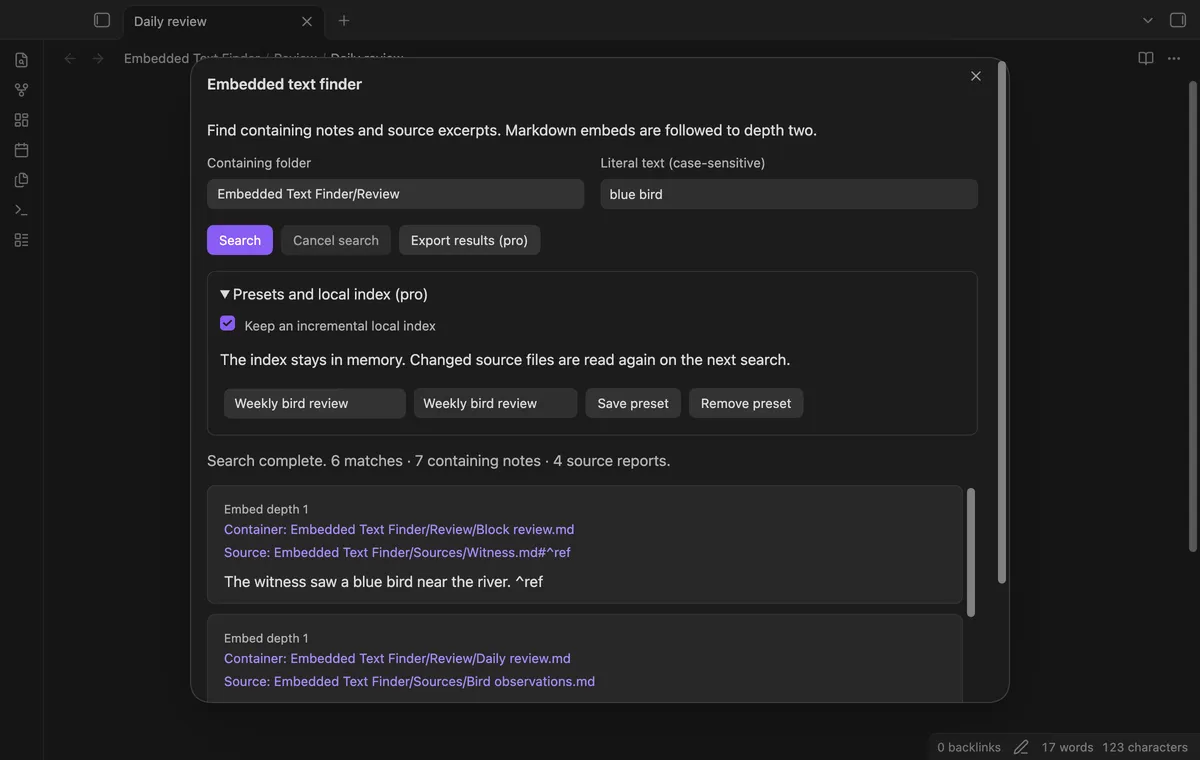1200x760 pixels.
Task: Open a new tab with plus icon
Action: pos(344,20)
